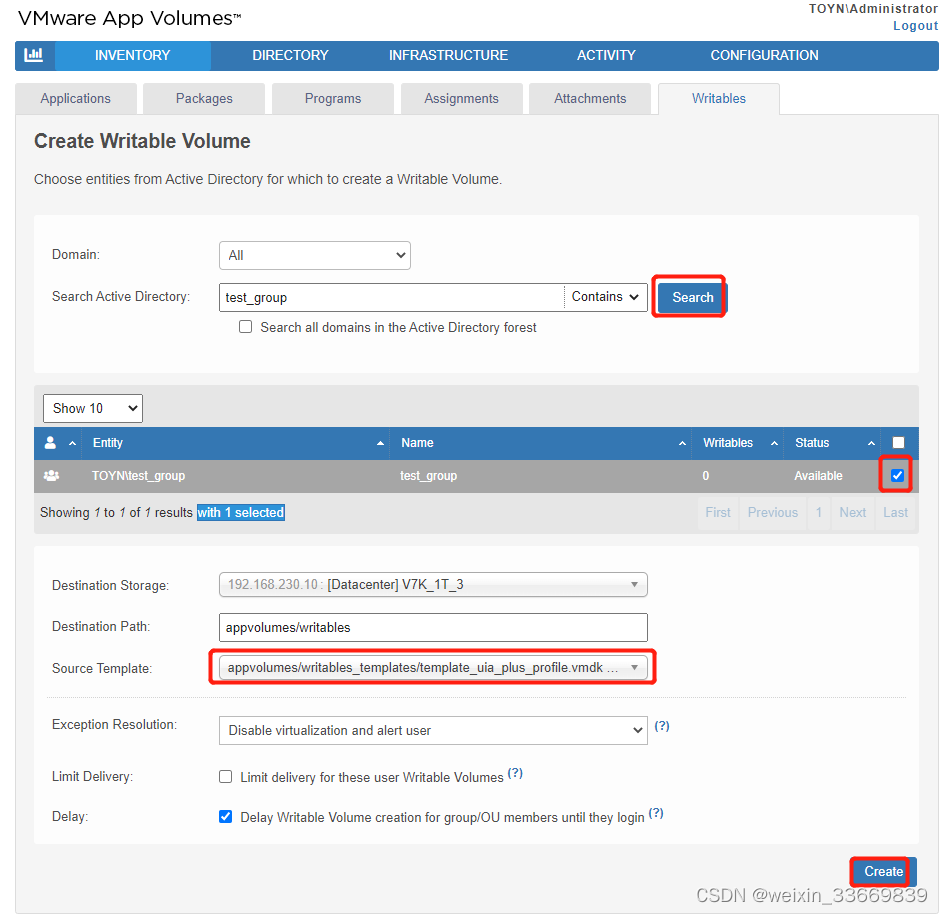Open the Delay option help (?)

[656, 813]
